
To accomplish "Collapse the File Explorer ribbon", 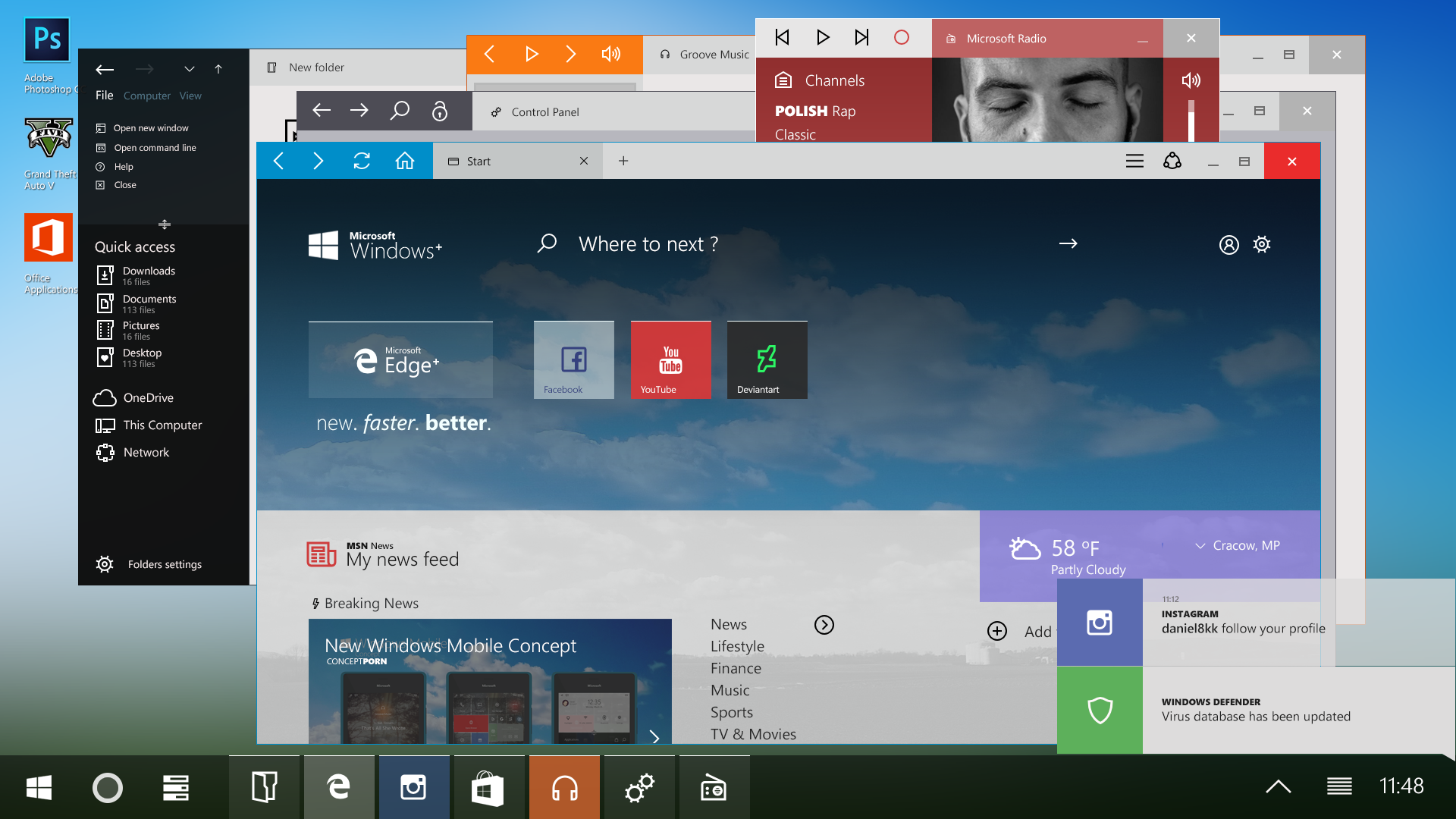I will pyautogui.click(x=190, y=69).
